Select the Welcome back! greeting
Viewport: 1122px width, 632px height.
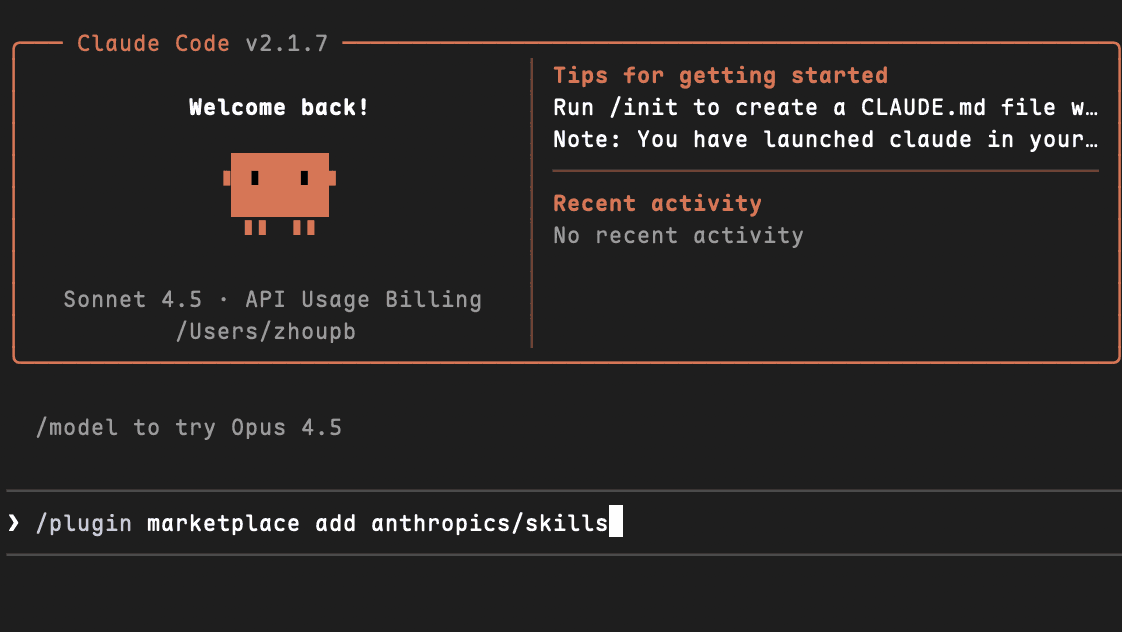(279, 107)
